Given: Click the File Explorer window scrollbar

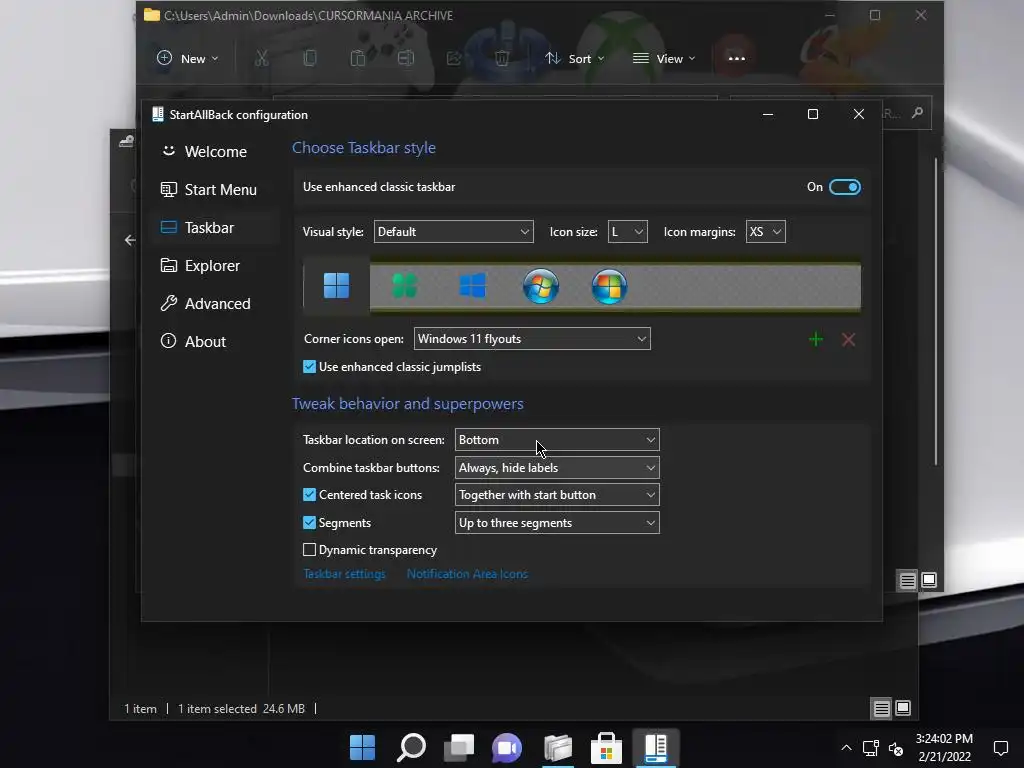Looking at the screenshot, I should (x=936, y=312).
